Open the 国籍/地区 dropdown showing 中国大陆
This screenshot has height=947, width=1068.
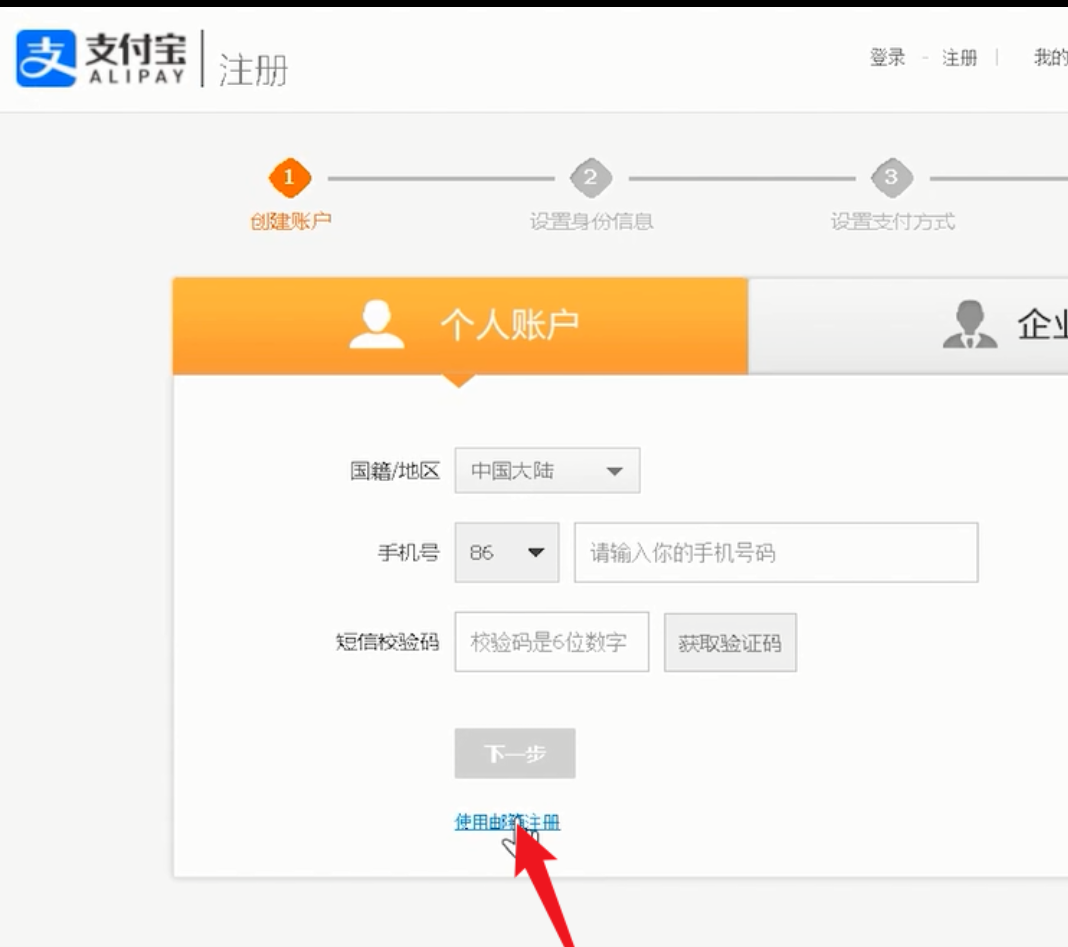(x=547, y=470)
